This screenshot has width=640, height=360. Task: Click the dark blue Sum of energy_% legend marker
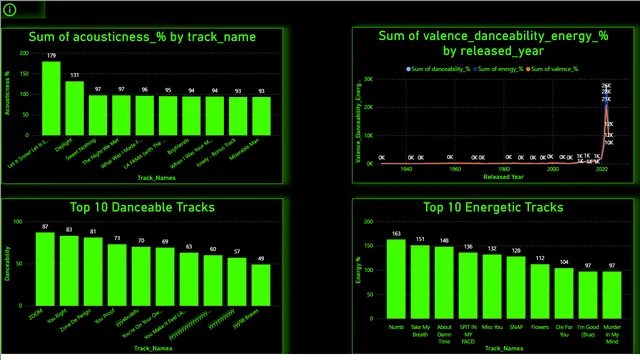coord(475,69)
